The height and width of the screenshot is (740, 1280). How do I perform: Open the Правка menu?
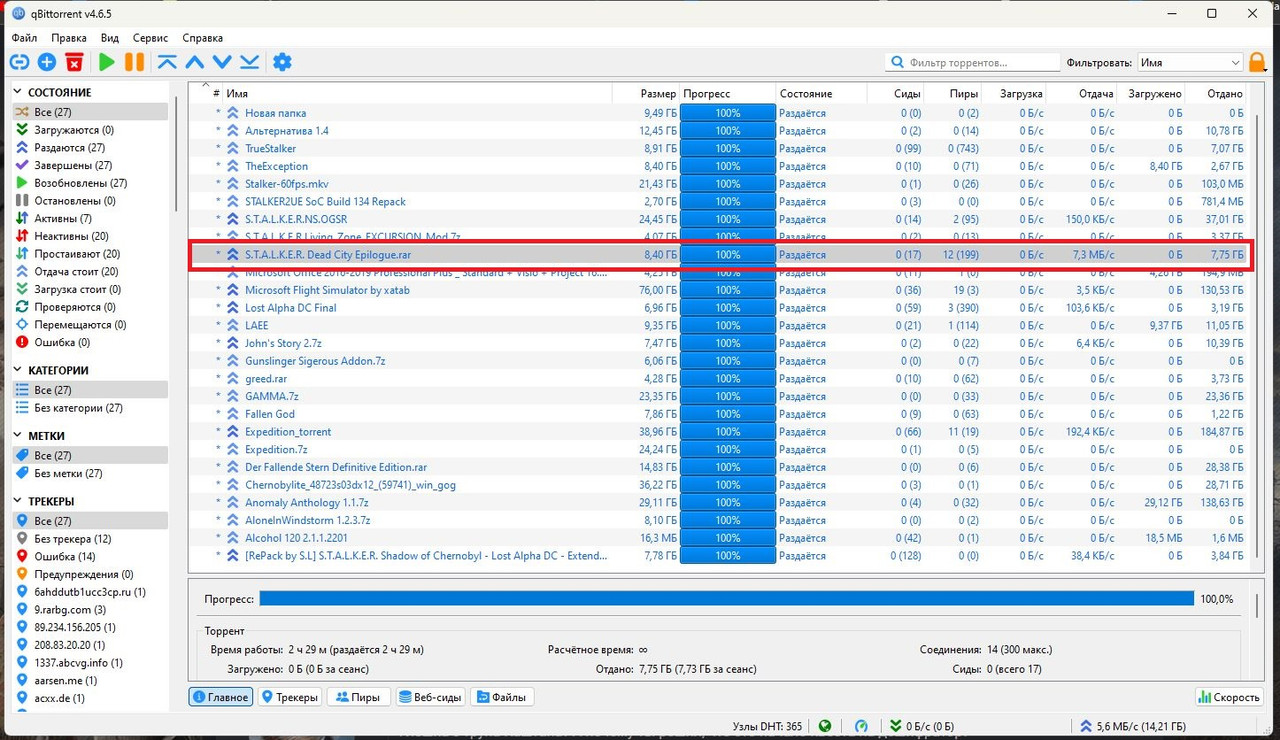[69, 38]
